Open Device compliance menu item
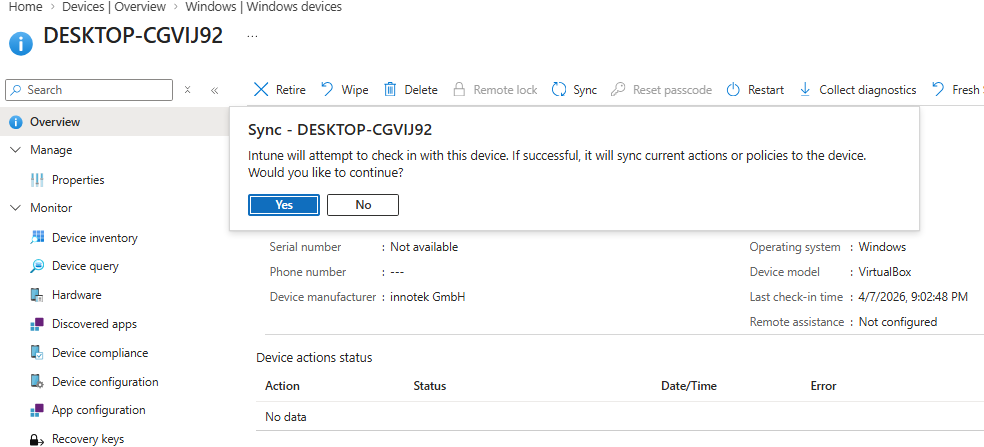 click(x=99, y=353)
